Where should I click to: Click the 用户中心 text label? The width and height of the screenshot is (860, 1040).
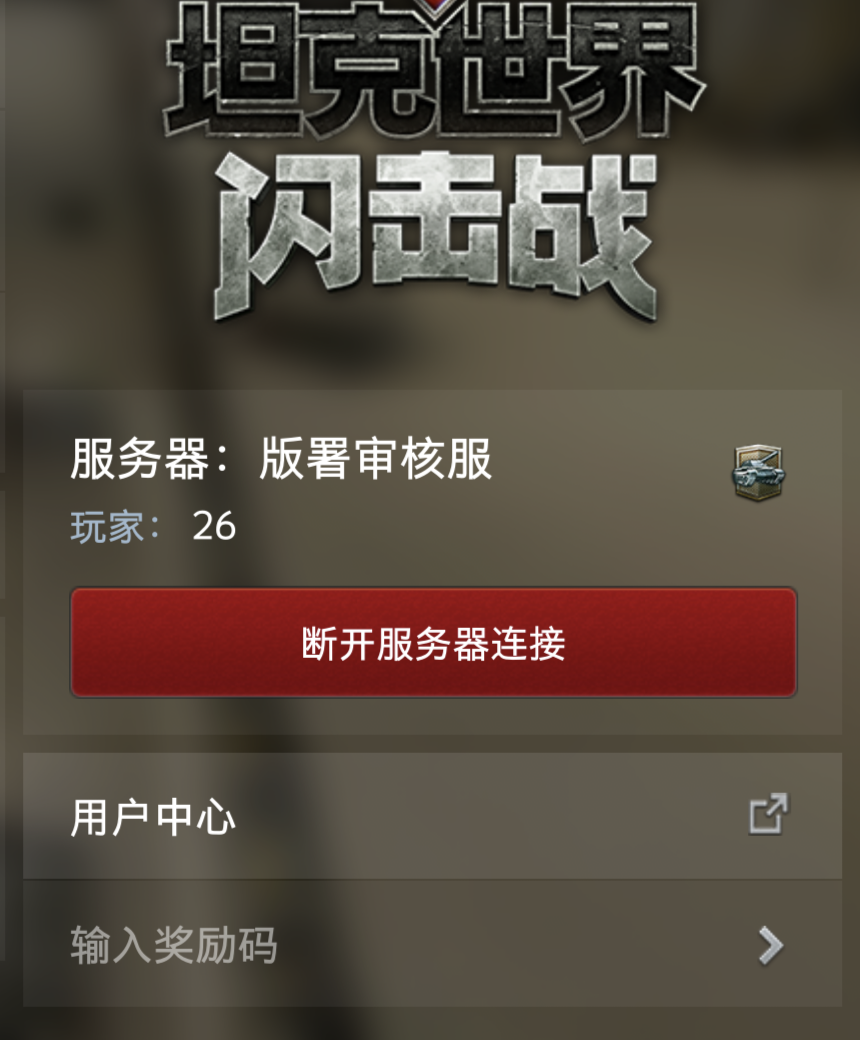pyautogui.click(x=153, y=816)
